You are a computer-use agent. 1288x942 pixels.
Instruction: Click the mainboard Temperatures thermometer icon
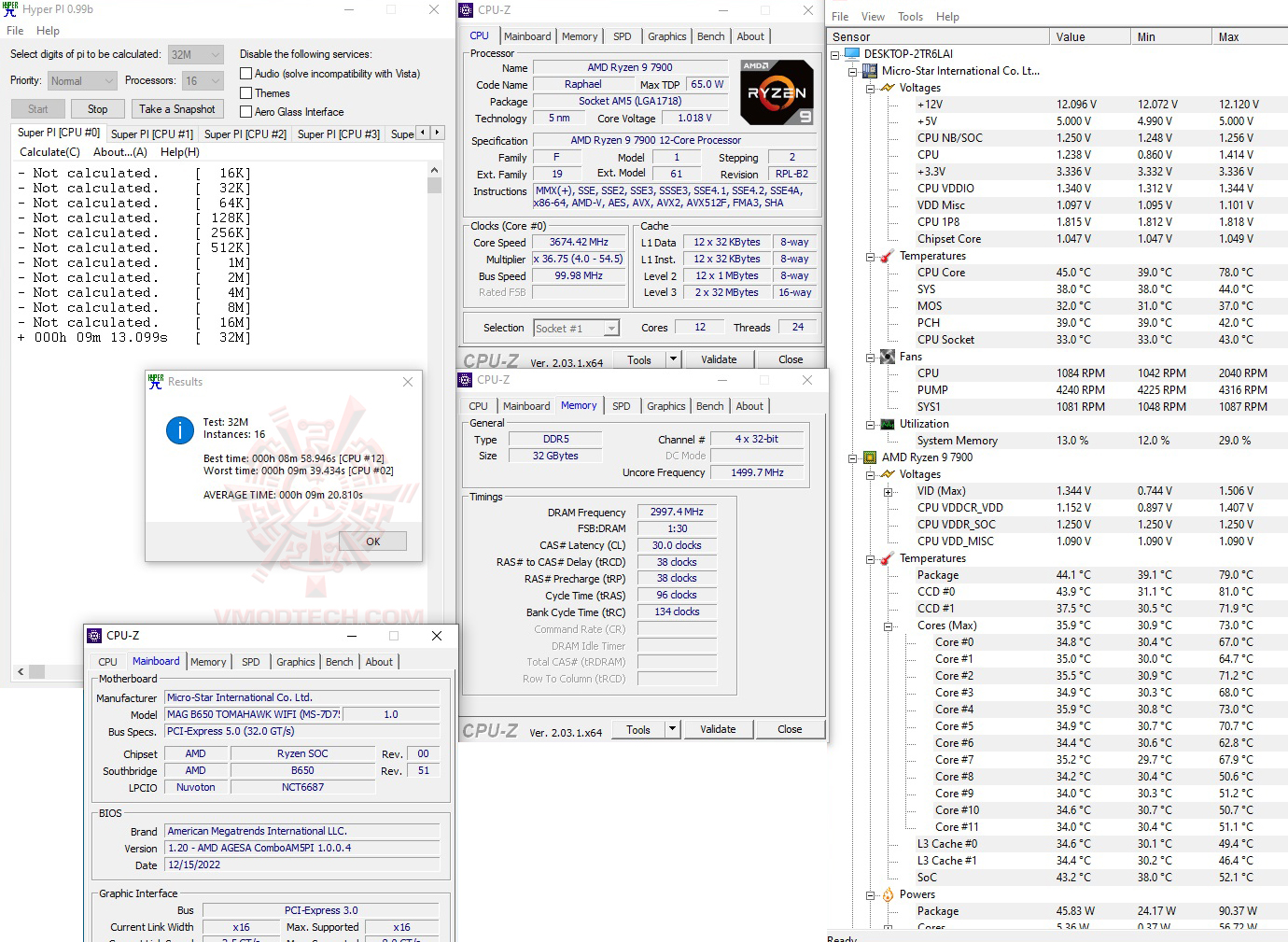(888, 256)
